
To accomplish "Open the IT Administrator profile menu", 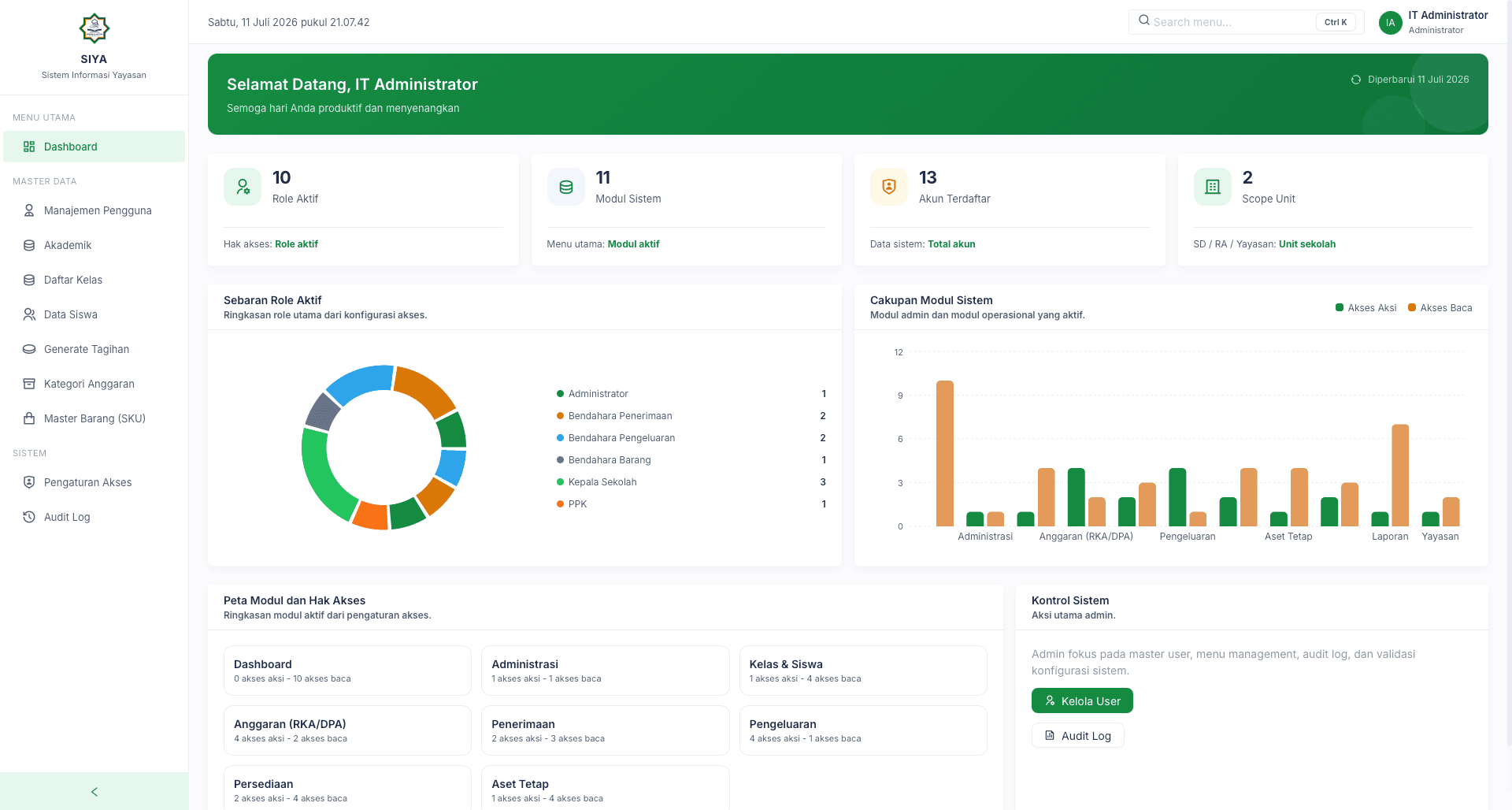I will tap(1434, 22).
